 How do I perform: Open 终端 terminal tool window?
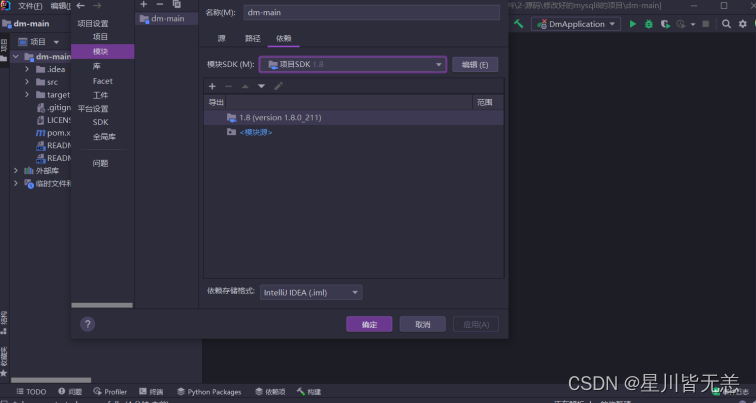point(151,392)
